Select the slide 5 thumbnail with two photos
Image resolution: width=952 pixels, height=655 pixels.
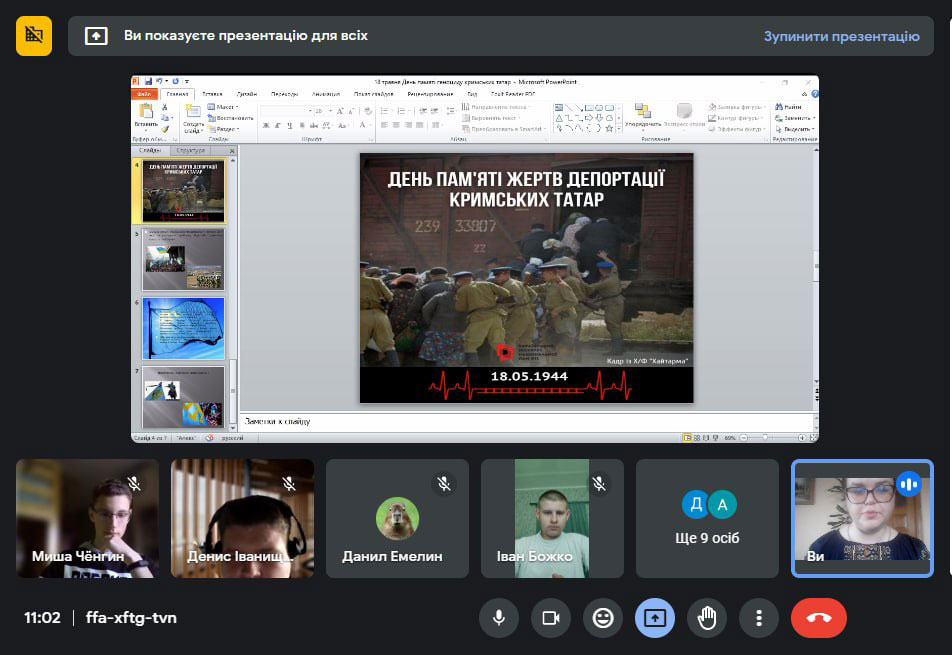tap(183, 260)
